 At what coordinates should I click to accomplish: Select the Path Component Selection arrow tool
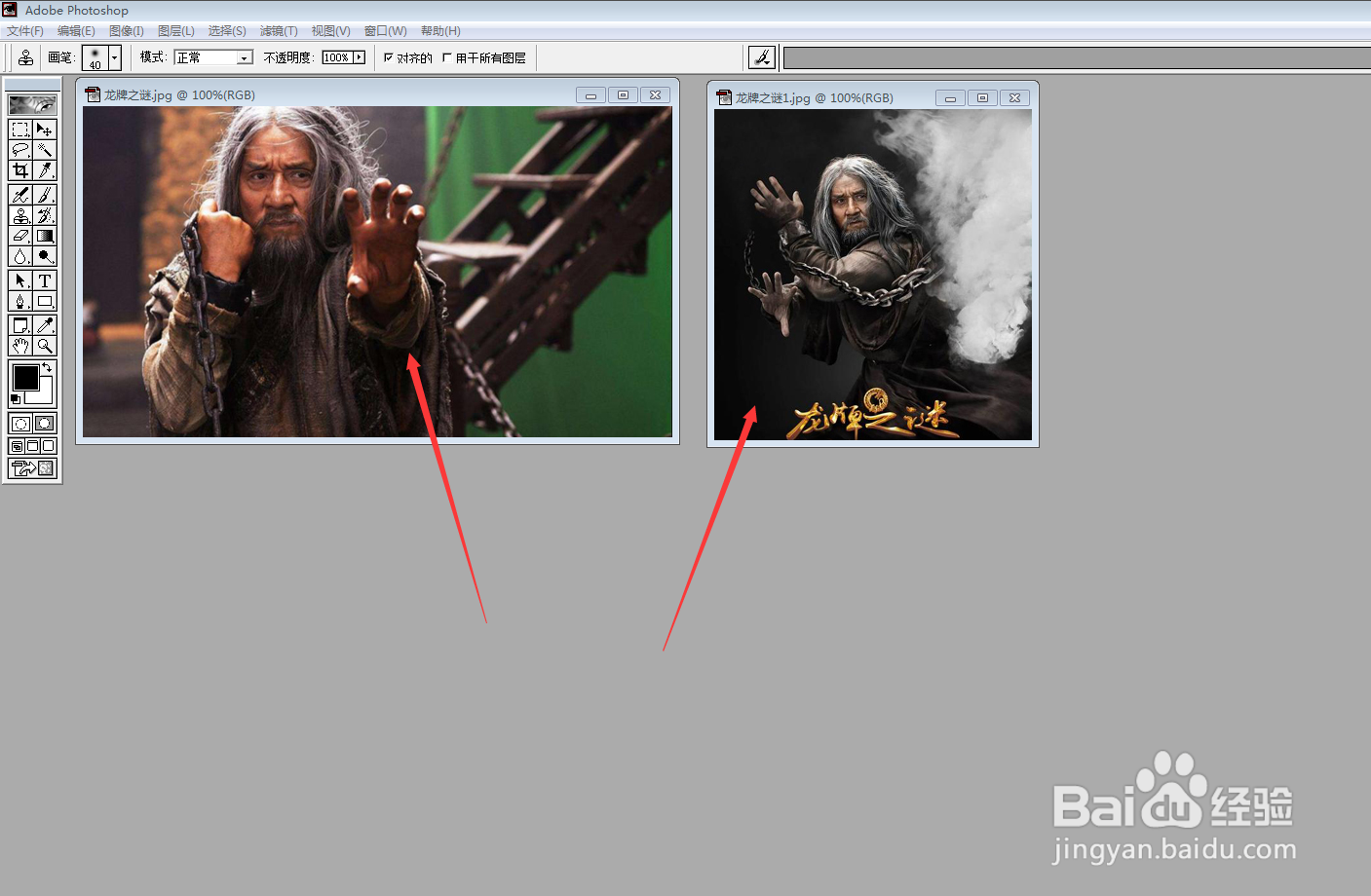click(20, 280)
